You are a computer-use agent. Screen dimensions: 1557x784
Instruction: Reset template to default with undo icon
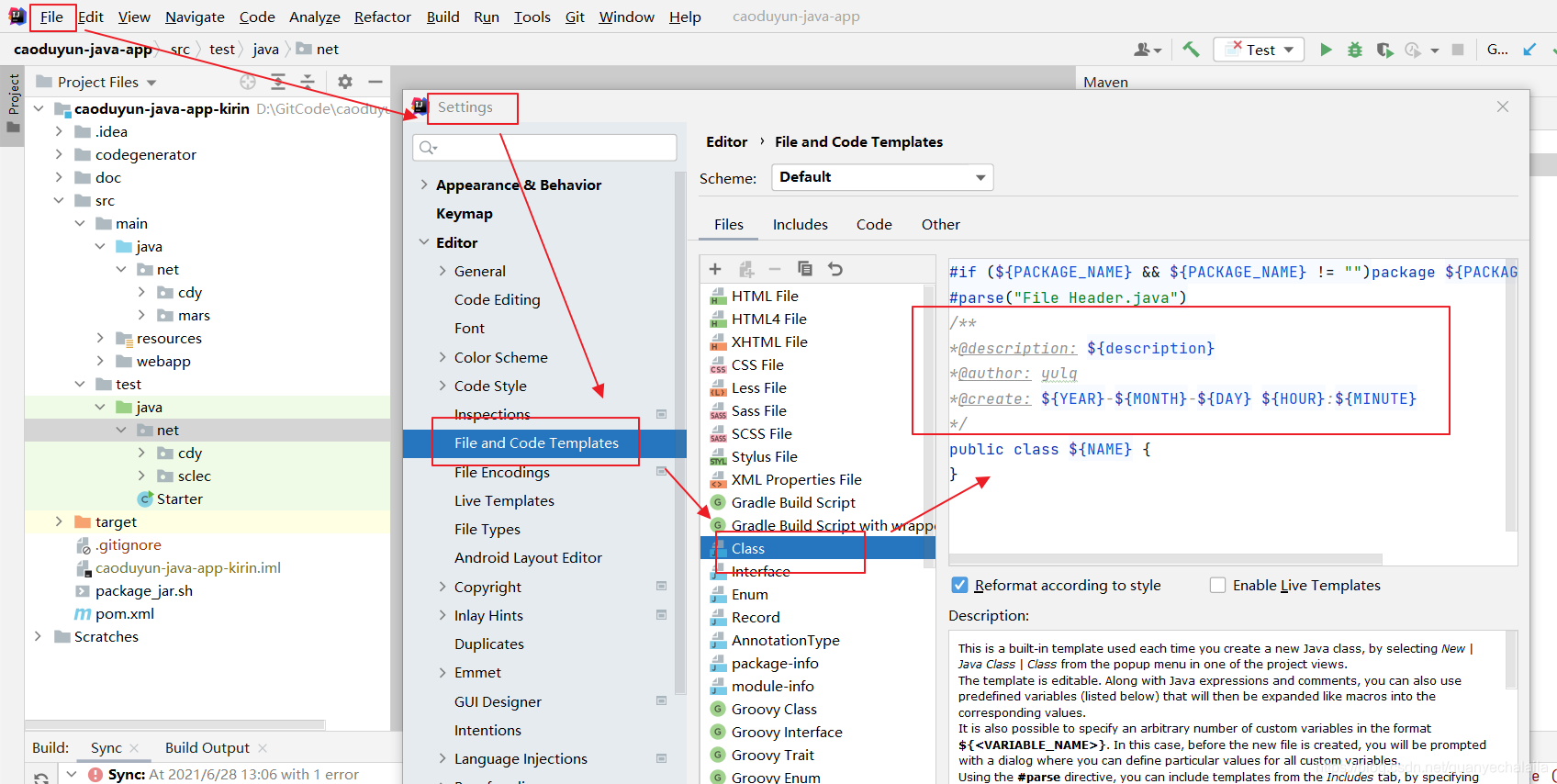click(x=835, y=269)
